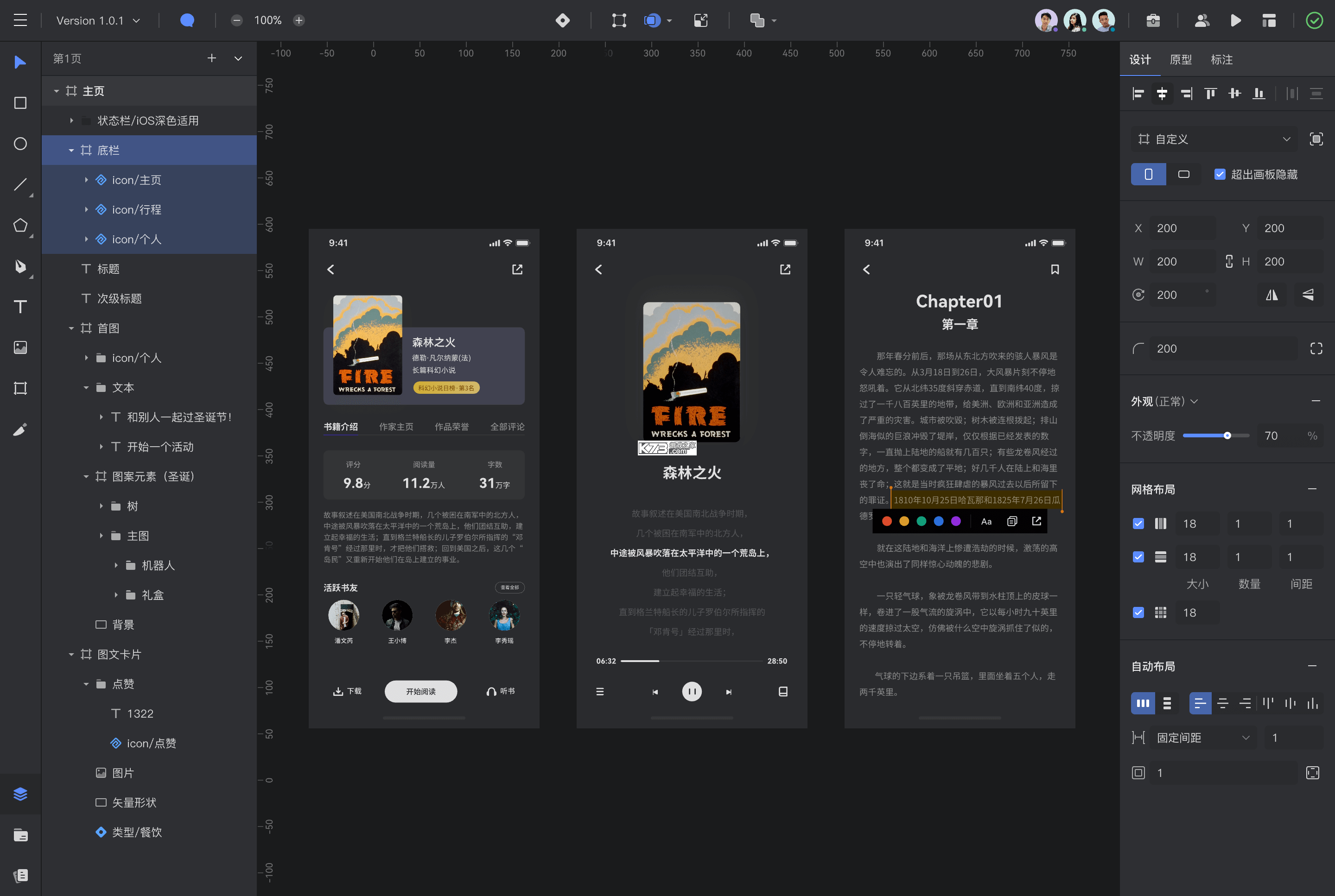The height and width of the screenshot is (896, 1335).
Task: Open the 外观 (正常) blend mode dropdown
Action: (1164, 401)
